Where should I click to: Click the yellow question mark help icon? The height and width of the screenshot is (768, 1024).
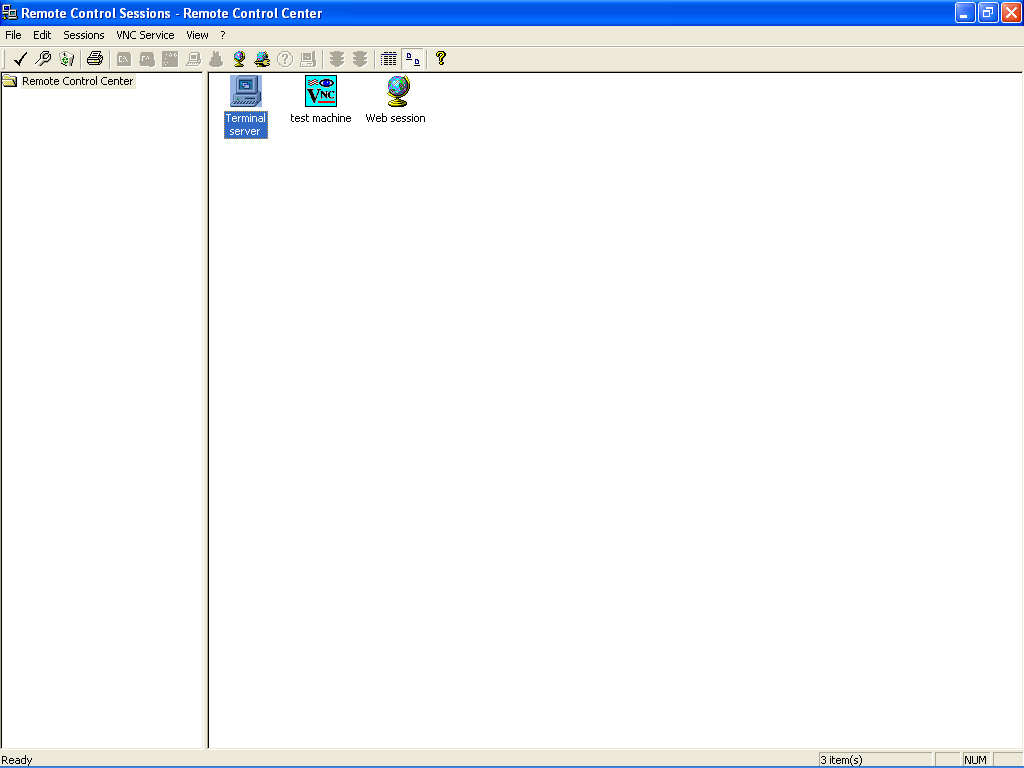click(441, 59)
